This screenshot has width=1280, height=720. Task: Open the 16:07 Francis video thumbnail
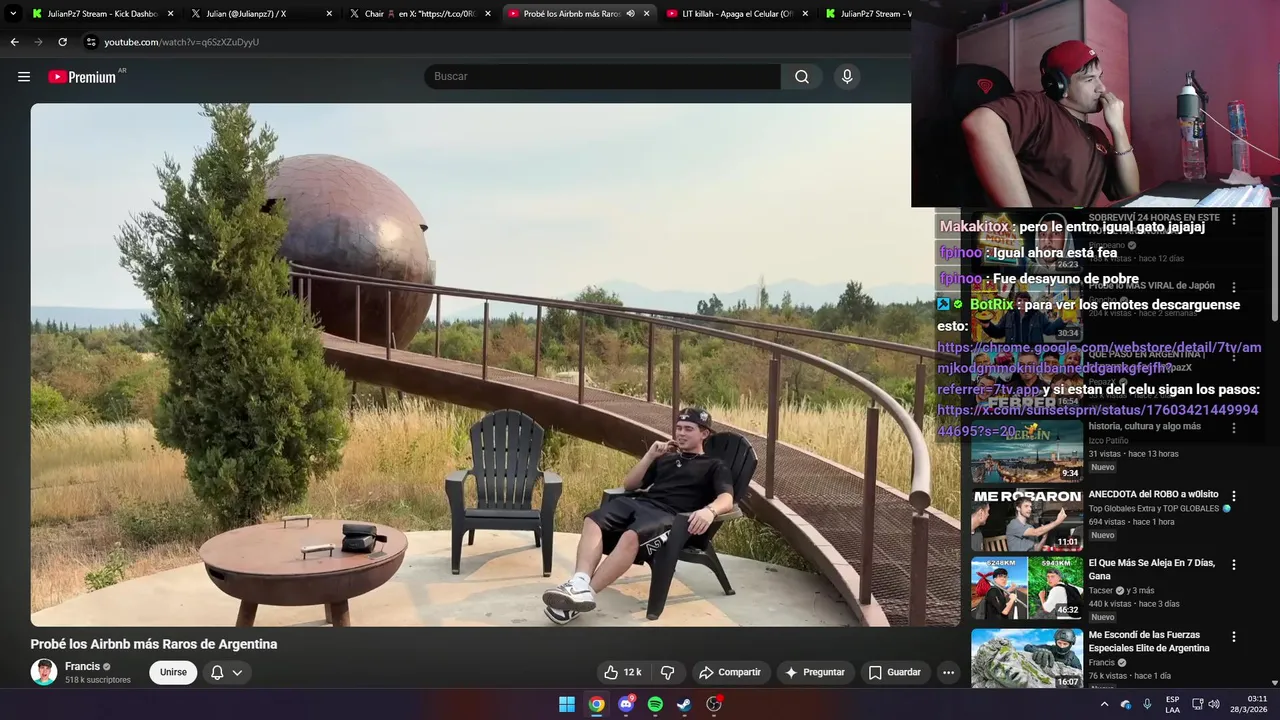pos(1027,658)
